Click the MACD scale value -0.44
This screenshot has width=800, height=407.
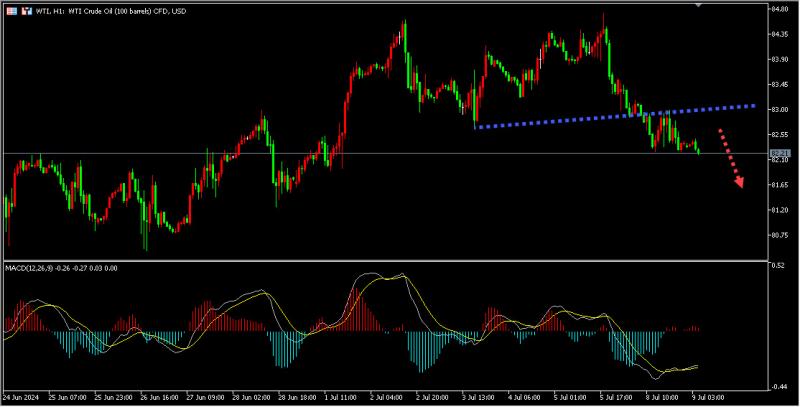(779, 387)
